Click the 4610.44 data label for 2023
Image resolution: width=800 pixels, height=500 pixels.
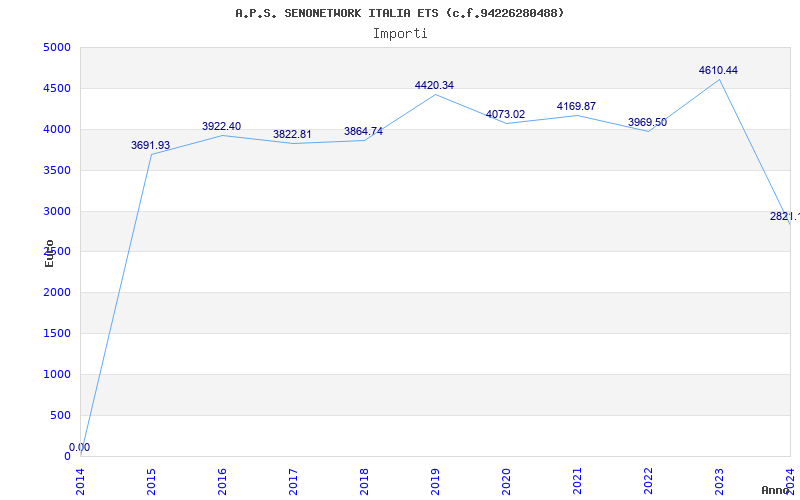718,70
